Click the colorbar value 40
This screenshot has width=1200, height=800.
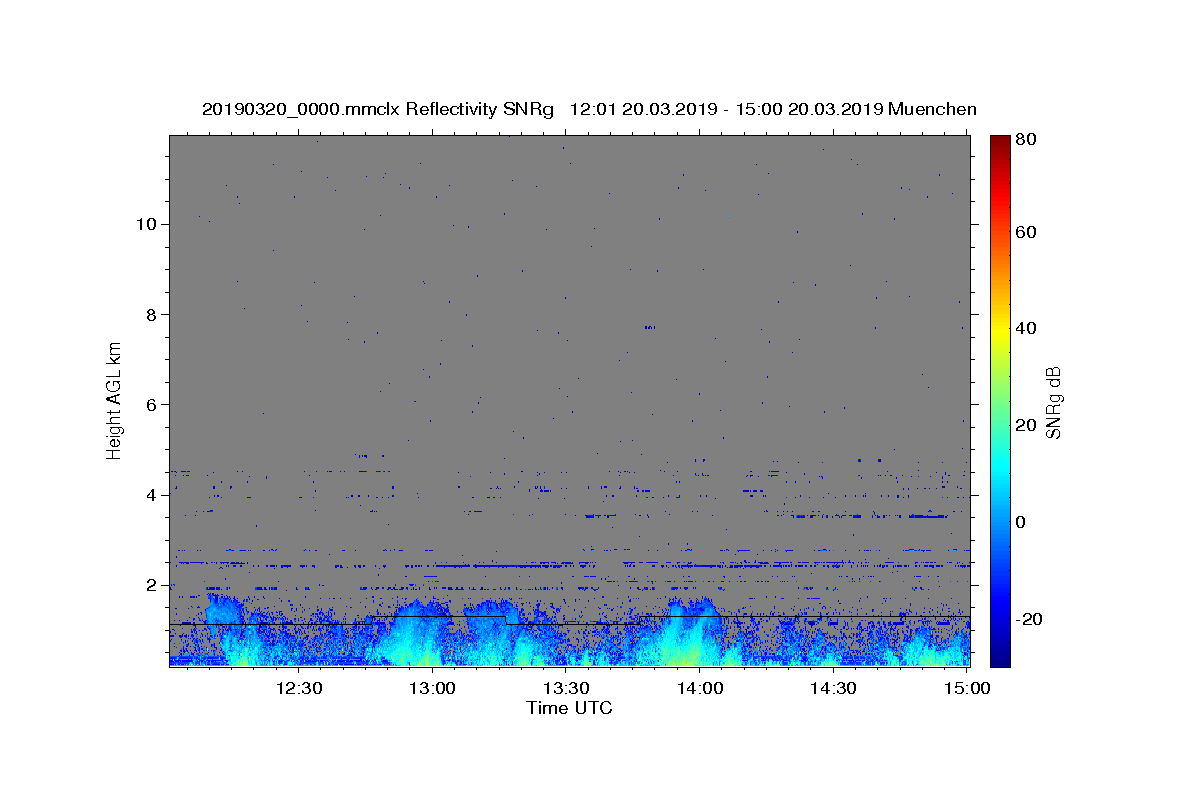pyautogui.click(x=1028, y=328)
